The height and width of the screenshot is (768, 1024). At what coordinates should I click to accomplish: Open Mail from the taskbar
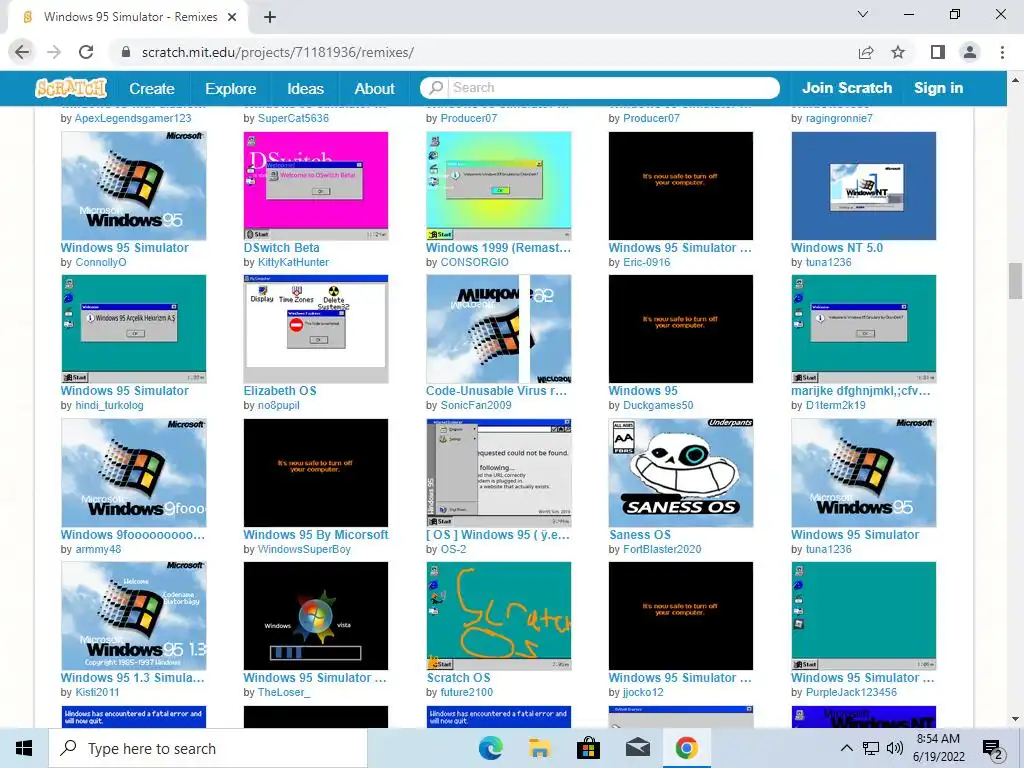coord(637,748)
